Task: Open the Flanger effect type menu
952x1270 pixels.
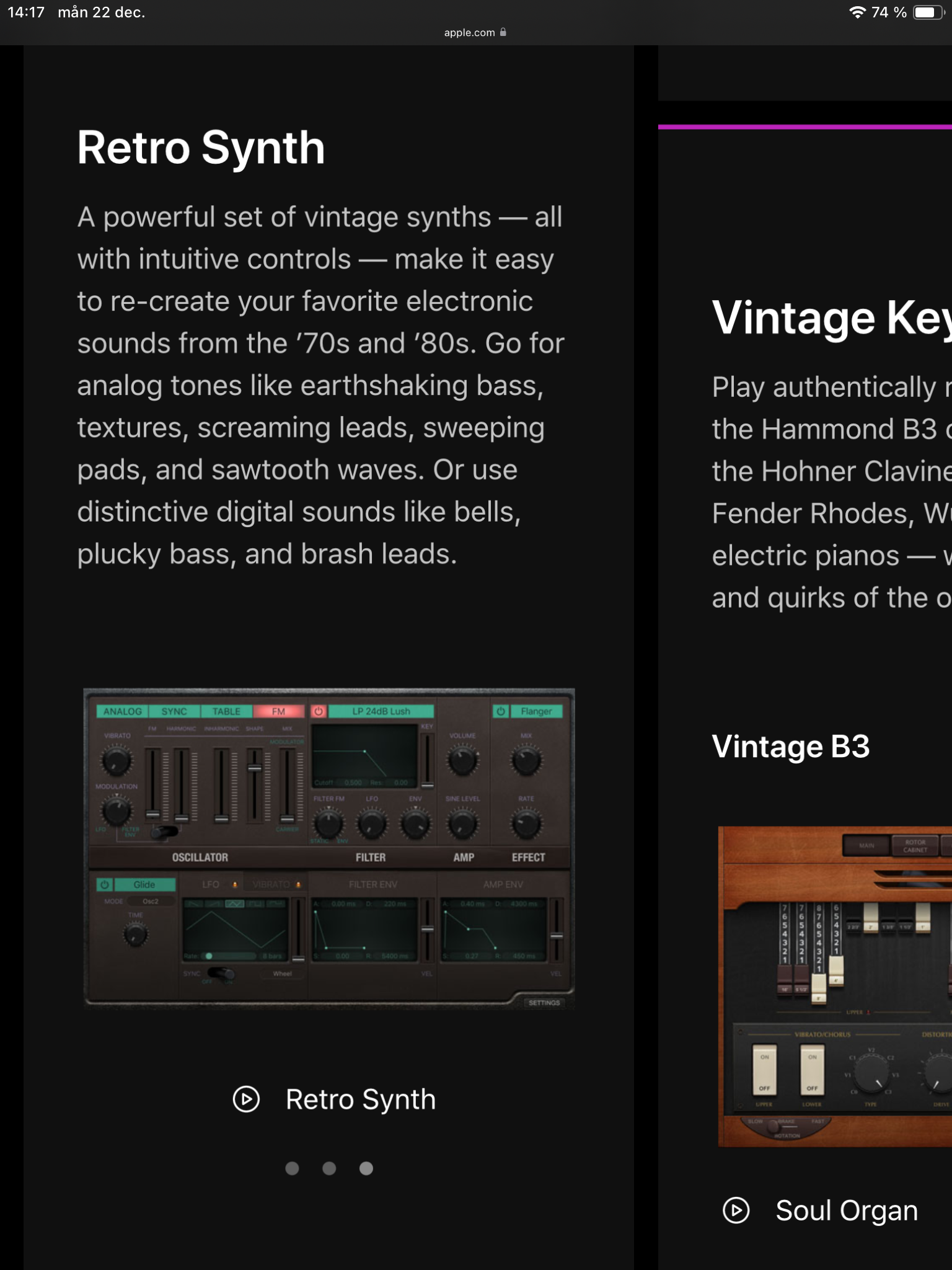Action: tap(536, 711)
